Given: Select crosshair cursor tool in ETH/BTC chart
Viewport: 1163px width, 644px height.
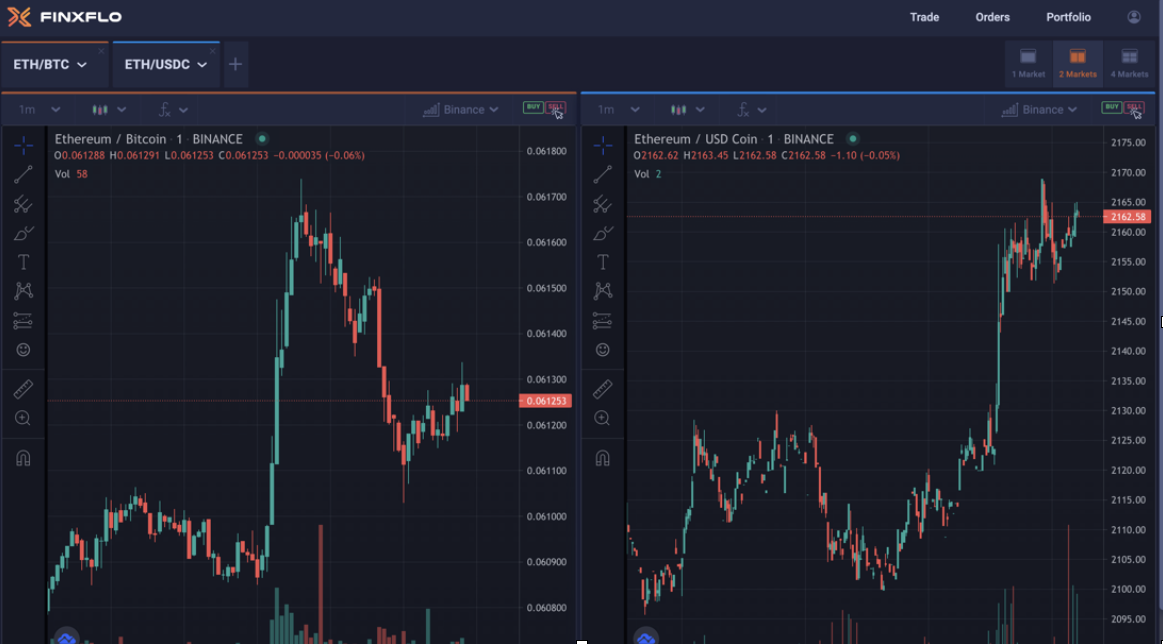Looking at the screenshot, I should [x=23, y=145].
